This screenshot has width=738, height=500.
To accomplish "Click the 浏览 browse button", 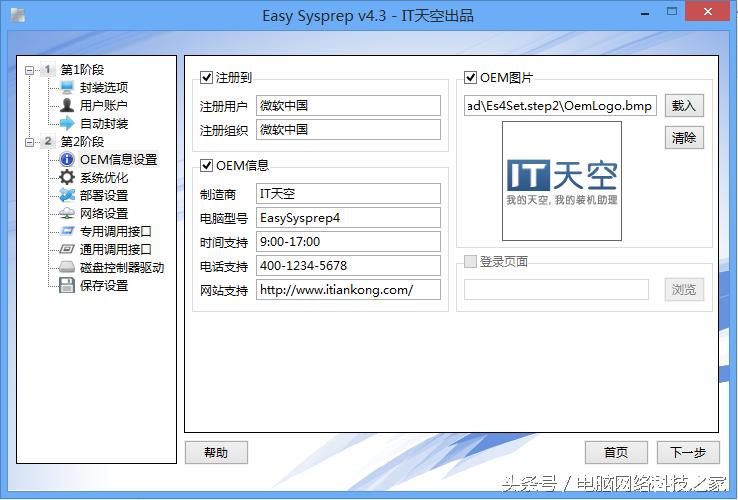I will coord(684,289).
